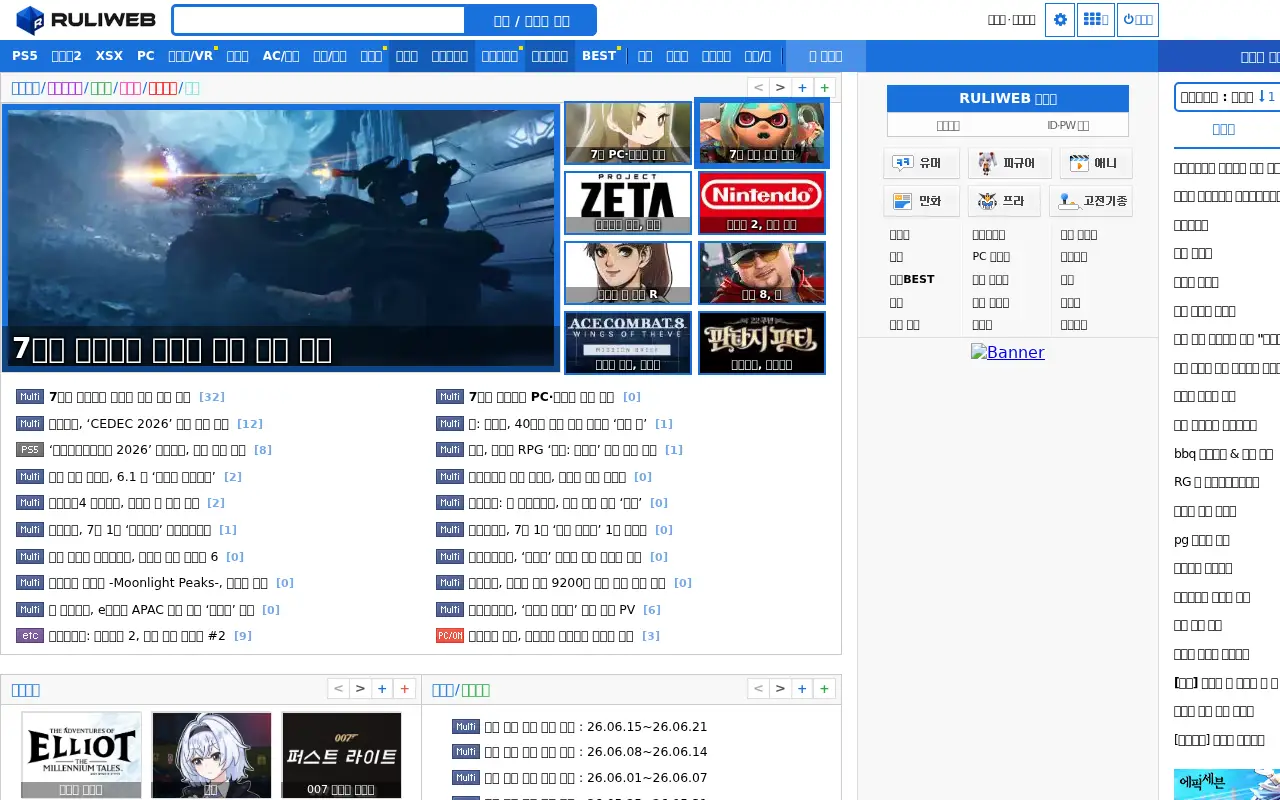This screenshot has height=800, width=1280.
Task: Go to previous page in the Elliot thumbnail panel
Action: (x=338, y=689)
